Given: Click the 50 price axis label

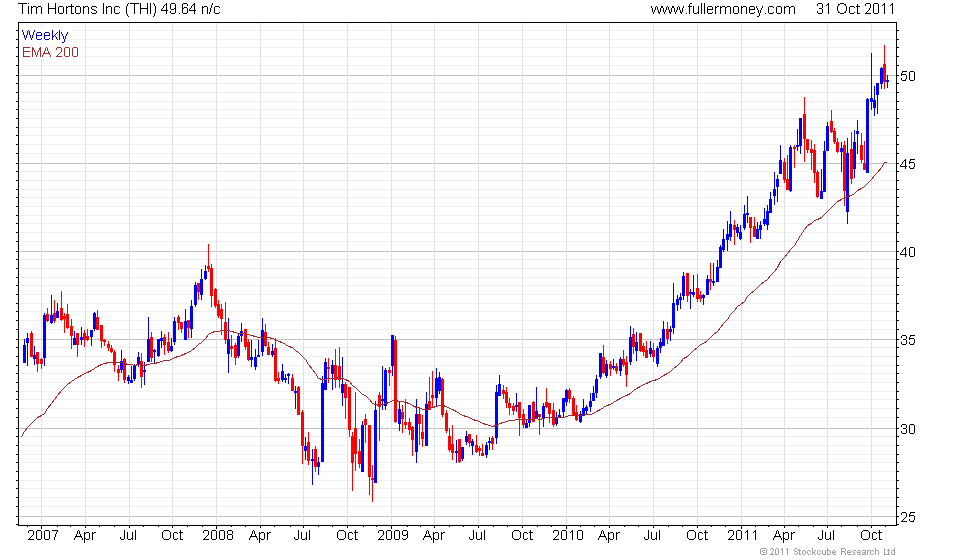Looking at the screenshot, I should pos(908,76).
